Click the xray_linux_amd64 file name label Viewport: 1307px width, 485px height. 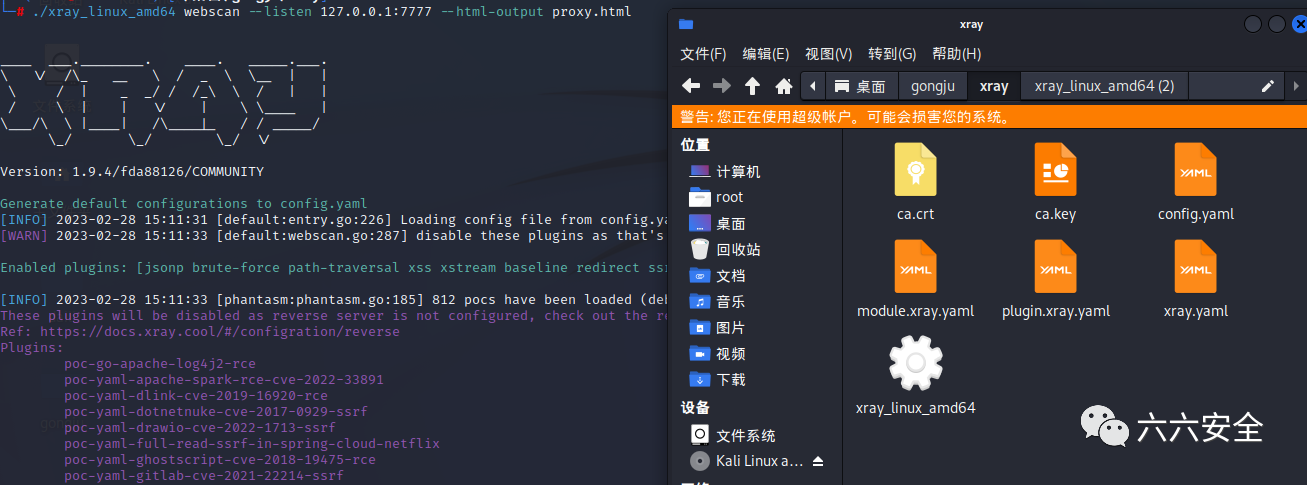[x=916, y=408]
